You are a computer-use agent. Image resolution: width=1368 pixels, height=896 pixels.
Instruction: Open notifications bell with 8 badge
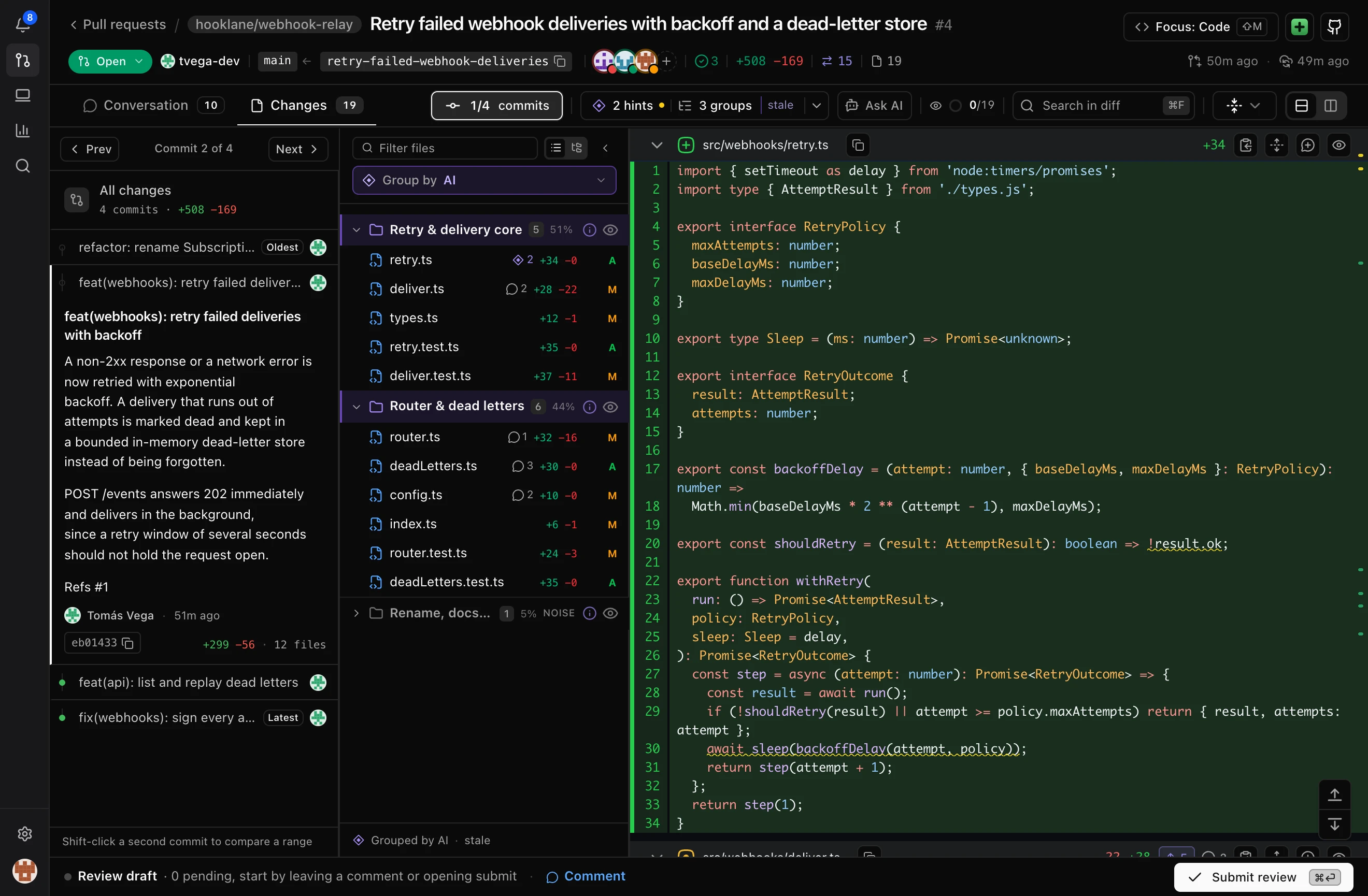pyautogui.click(x=23, y=24)
